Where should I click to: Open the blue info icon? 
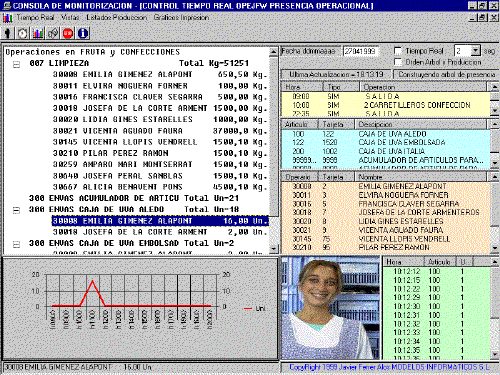pos(83,33)
